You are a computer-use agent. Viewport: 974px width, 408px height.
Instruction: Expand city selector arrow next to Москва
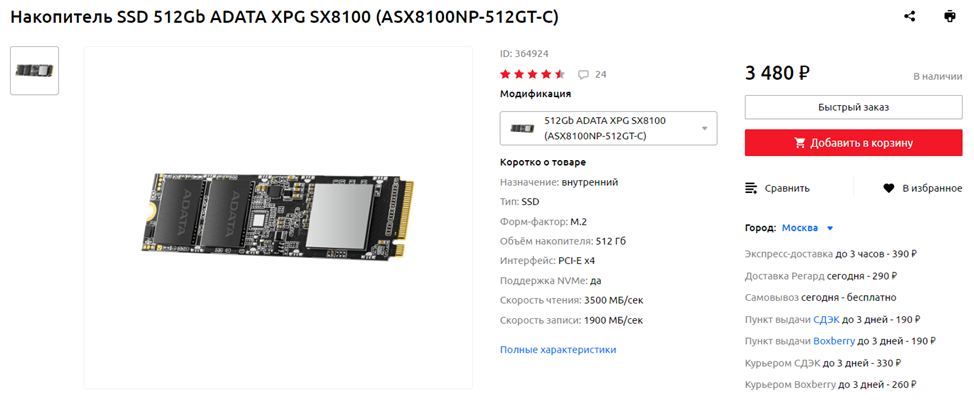coord(830,229)
